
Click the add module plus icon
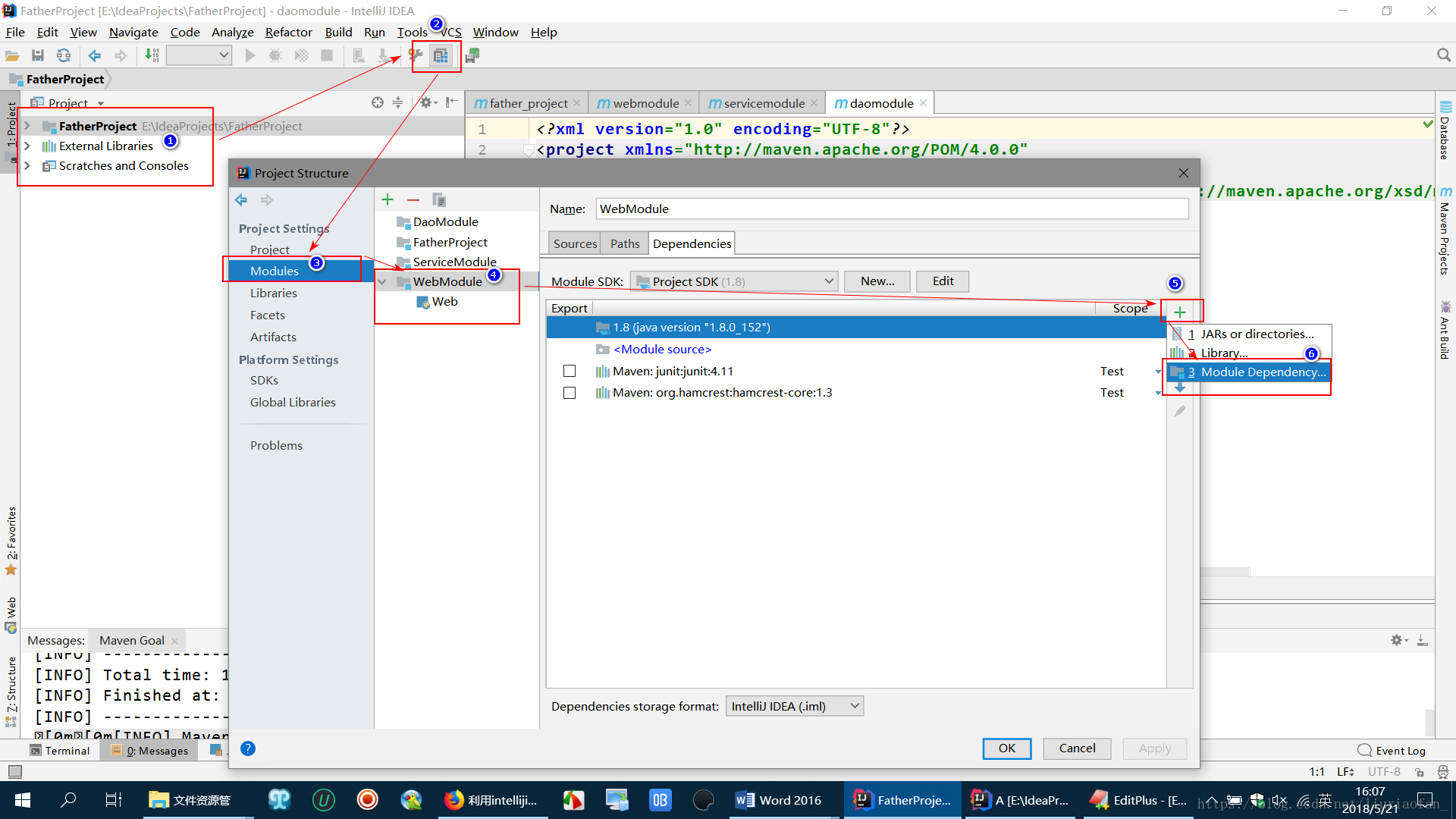(x=388, y=199)
